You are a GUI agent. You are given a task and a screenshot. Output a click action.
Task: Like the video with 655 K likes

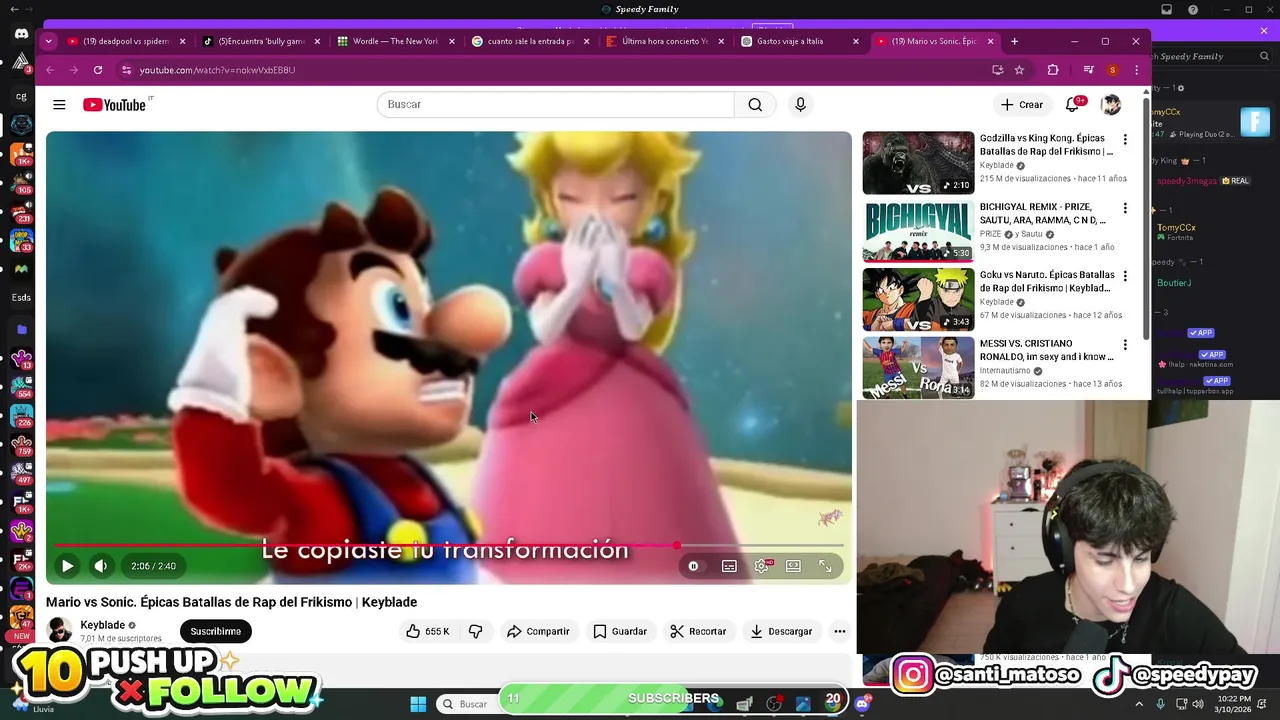click(x=427, y=631)
